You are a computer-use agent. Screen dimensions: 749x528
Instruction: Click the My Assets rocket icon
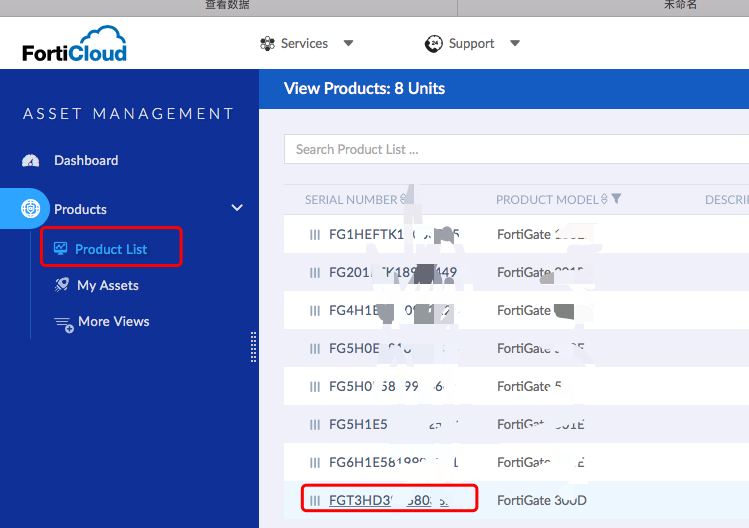(x=61, y=286)
